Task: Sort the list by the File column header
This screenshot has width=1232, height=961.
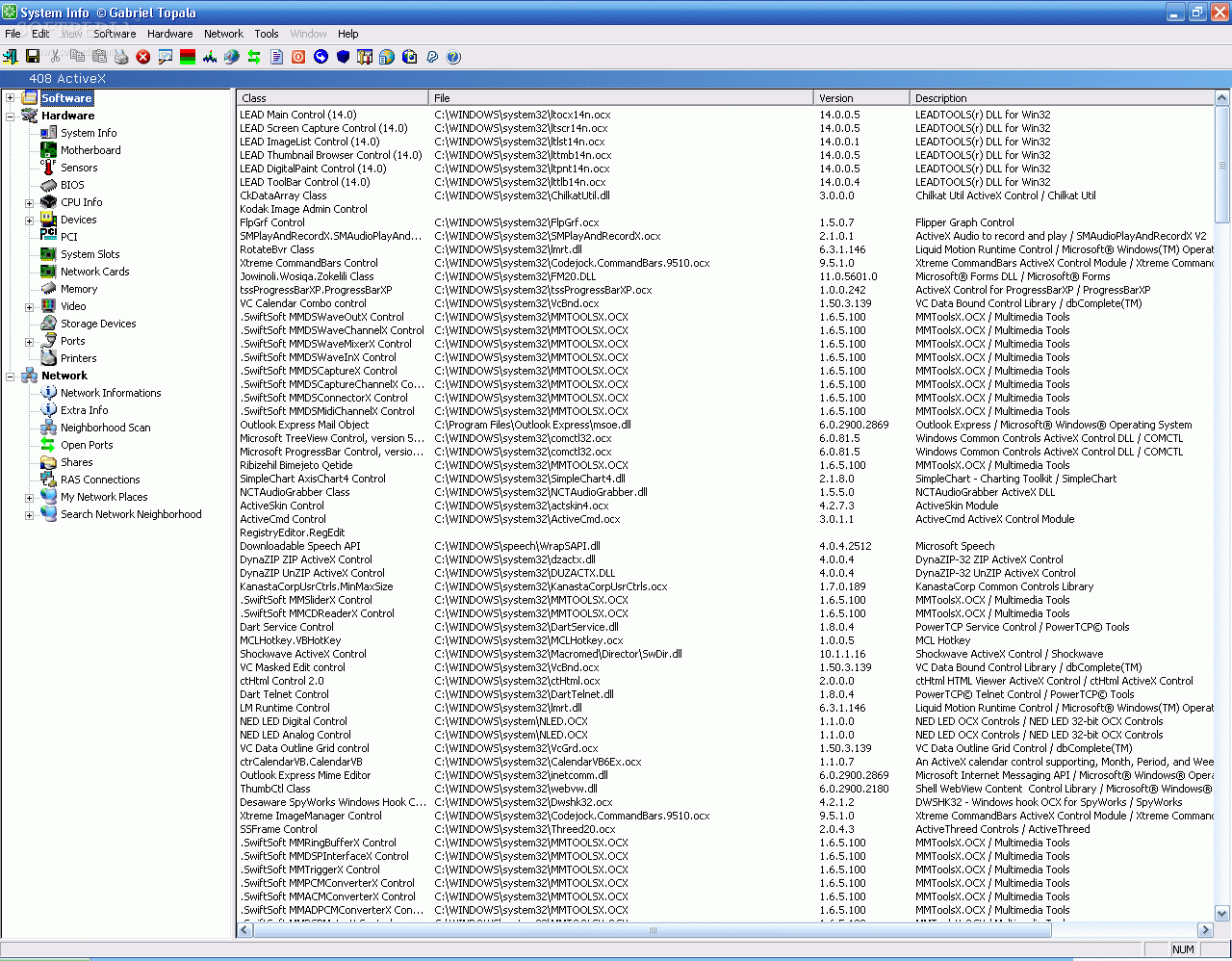Action: point(622,97)
